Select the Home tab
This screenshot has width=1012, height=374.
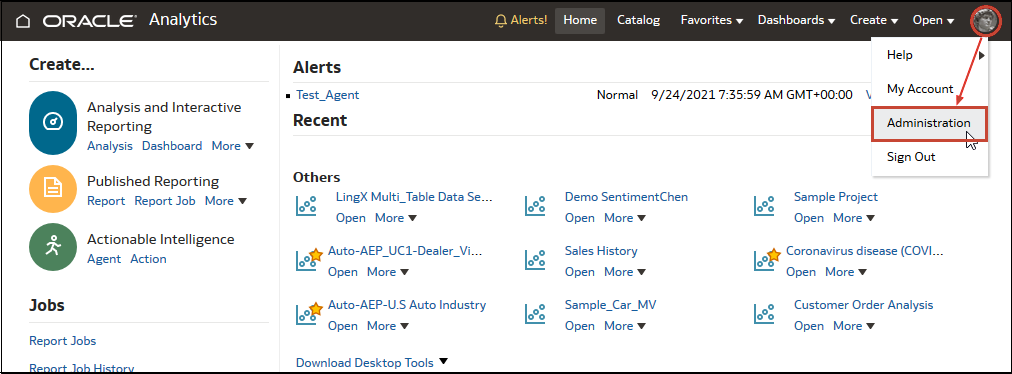click(x=580, y=21)
